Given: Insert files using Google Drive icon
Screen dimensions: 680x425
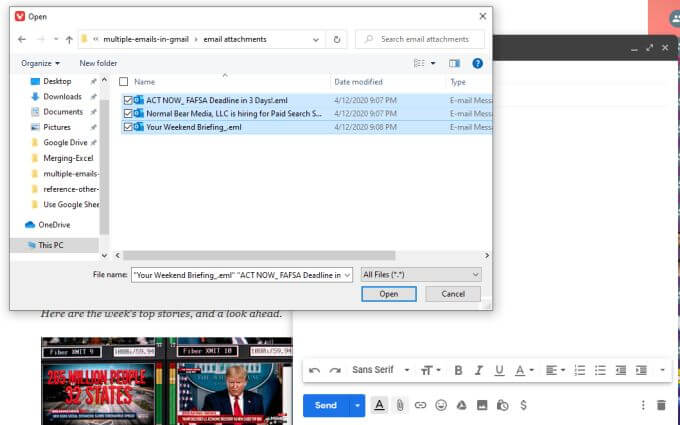Looking at the screenshot, I should (x=461, y=405).
